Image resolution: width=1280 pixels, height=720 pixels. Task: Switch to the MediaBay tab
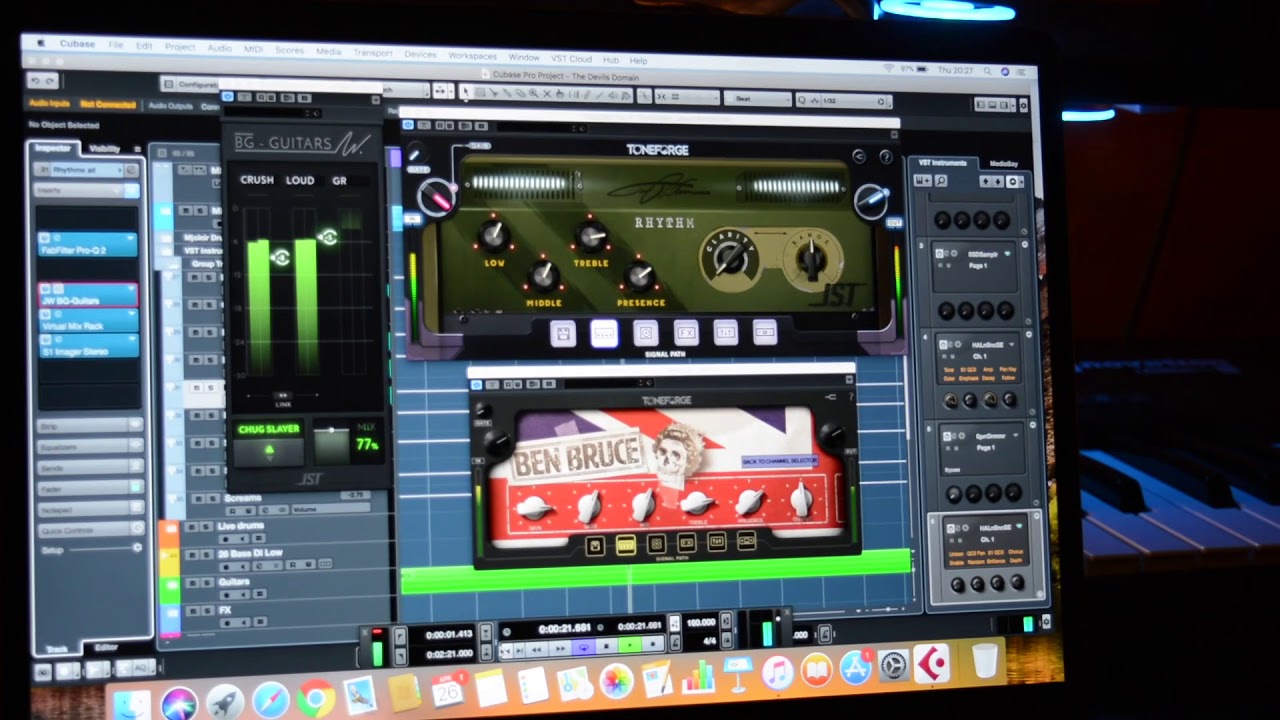click(1003, 164)
